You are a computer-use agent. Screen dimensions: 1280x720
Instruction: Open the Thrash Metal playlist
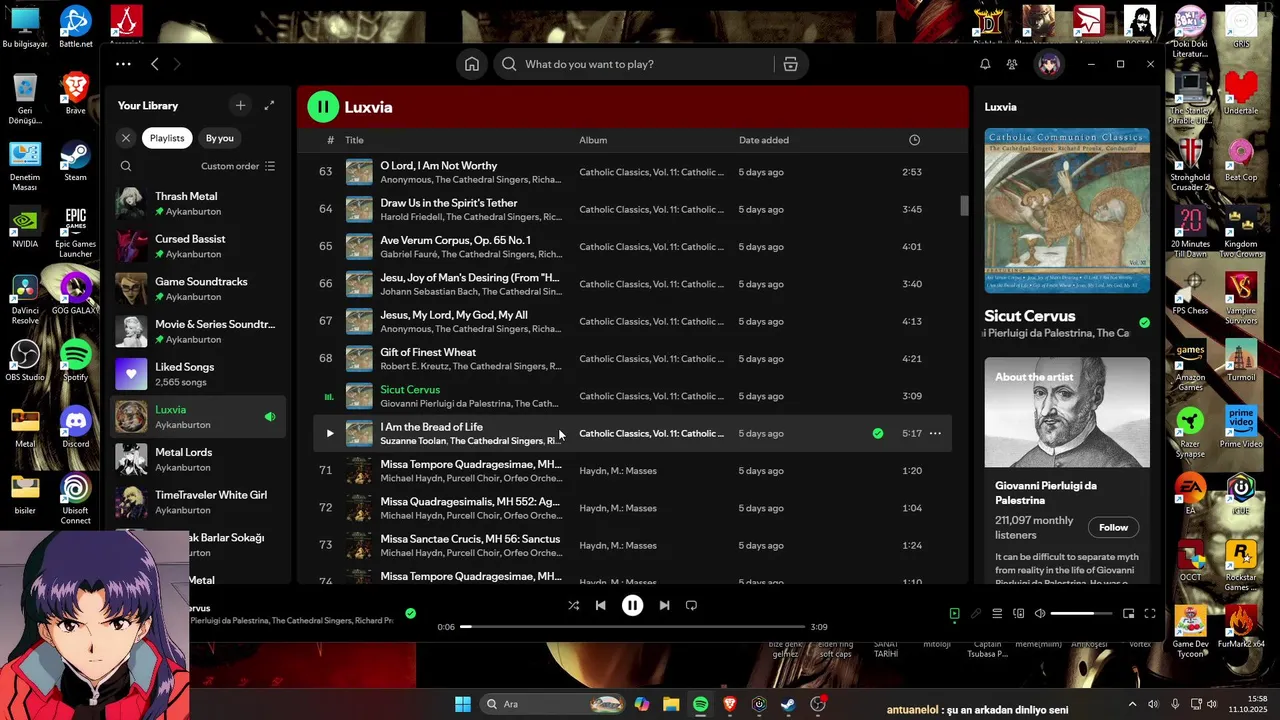[198, 204]
